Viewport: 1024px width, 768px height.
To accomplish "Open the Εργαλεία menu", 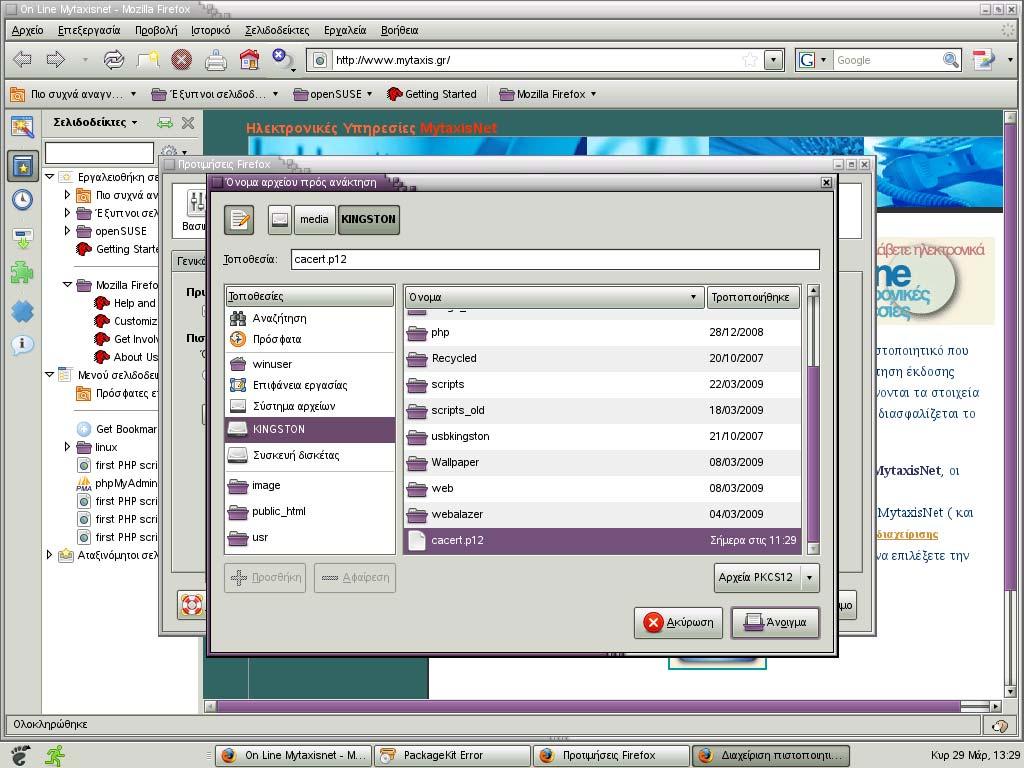I will (345, 30).
